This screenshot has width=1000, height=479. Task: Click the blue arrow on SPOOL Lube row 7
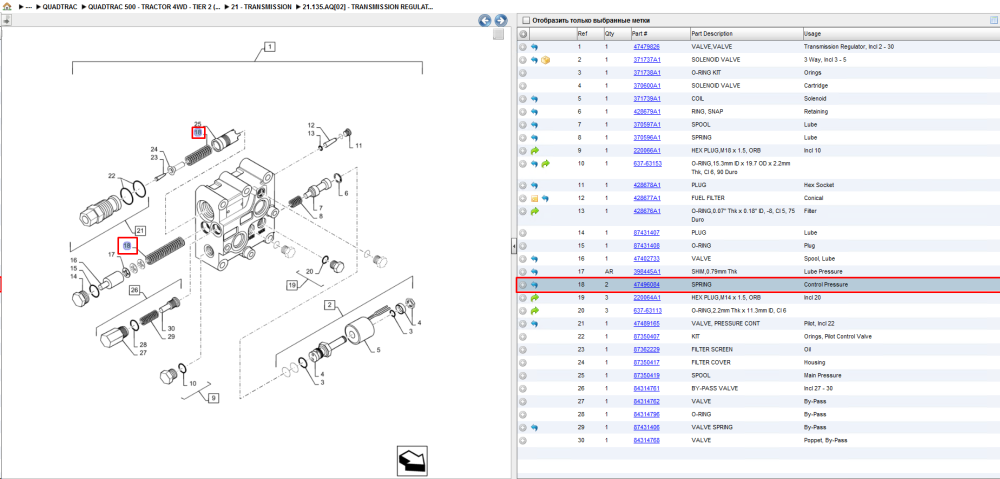coord(534,124)
